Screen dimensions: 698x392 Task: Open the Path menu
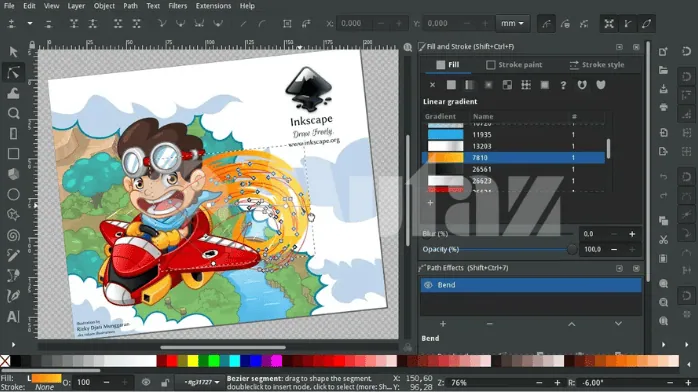[130, 6]
